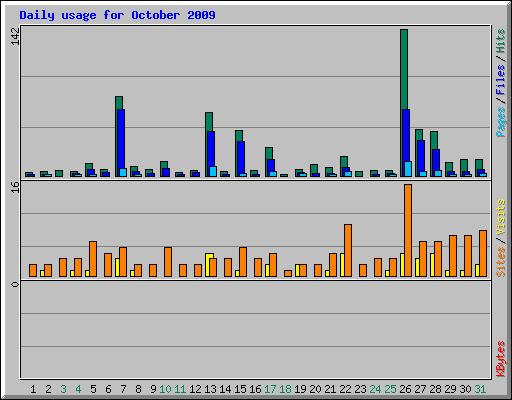Select day label "2" on the x-axis
Image resolution: width=512 pixels, height=400 pixels.
coord(48,389)
